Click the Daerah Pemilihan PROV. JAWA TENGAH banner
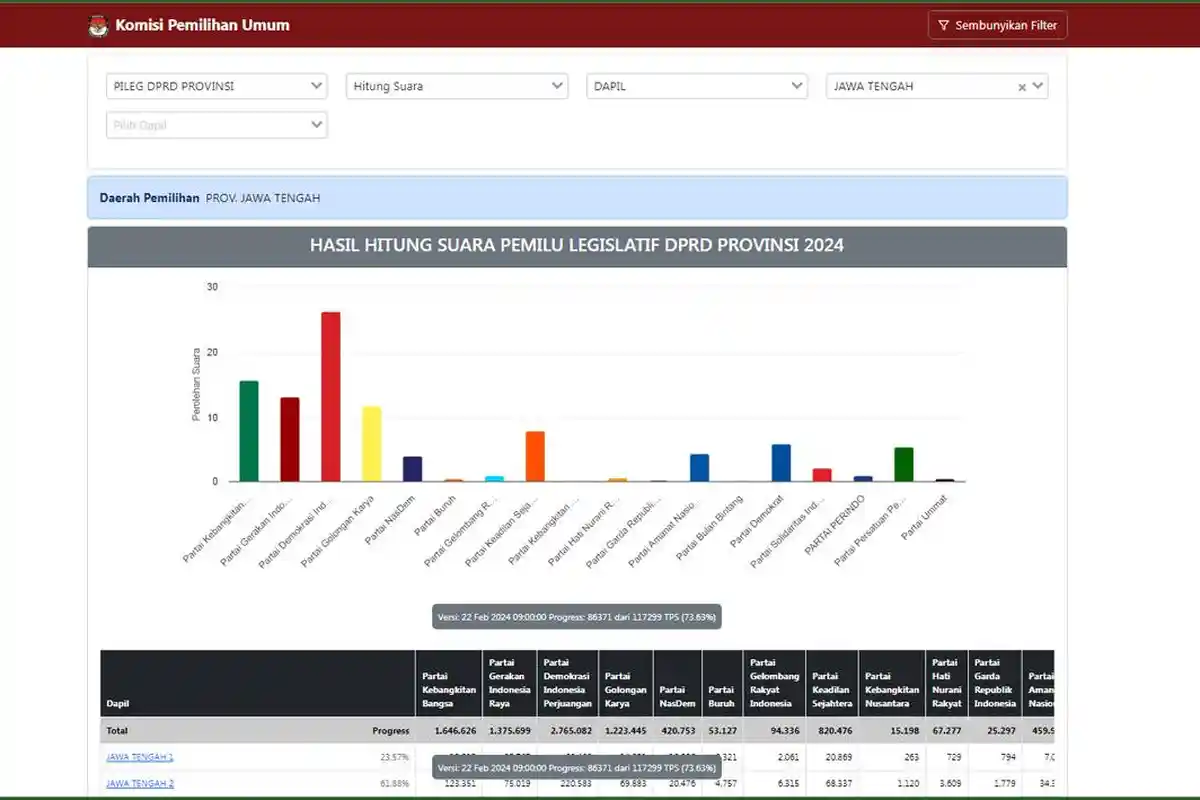1200x800 pixels. coord(577,198)
